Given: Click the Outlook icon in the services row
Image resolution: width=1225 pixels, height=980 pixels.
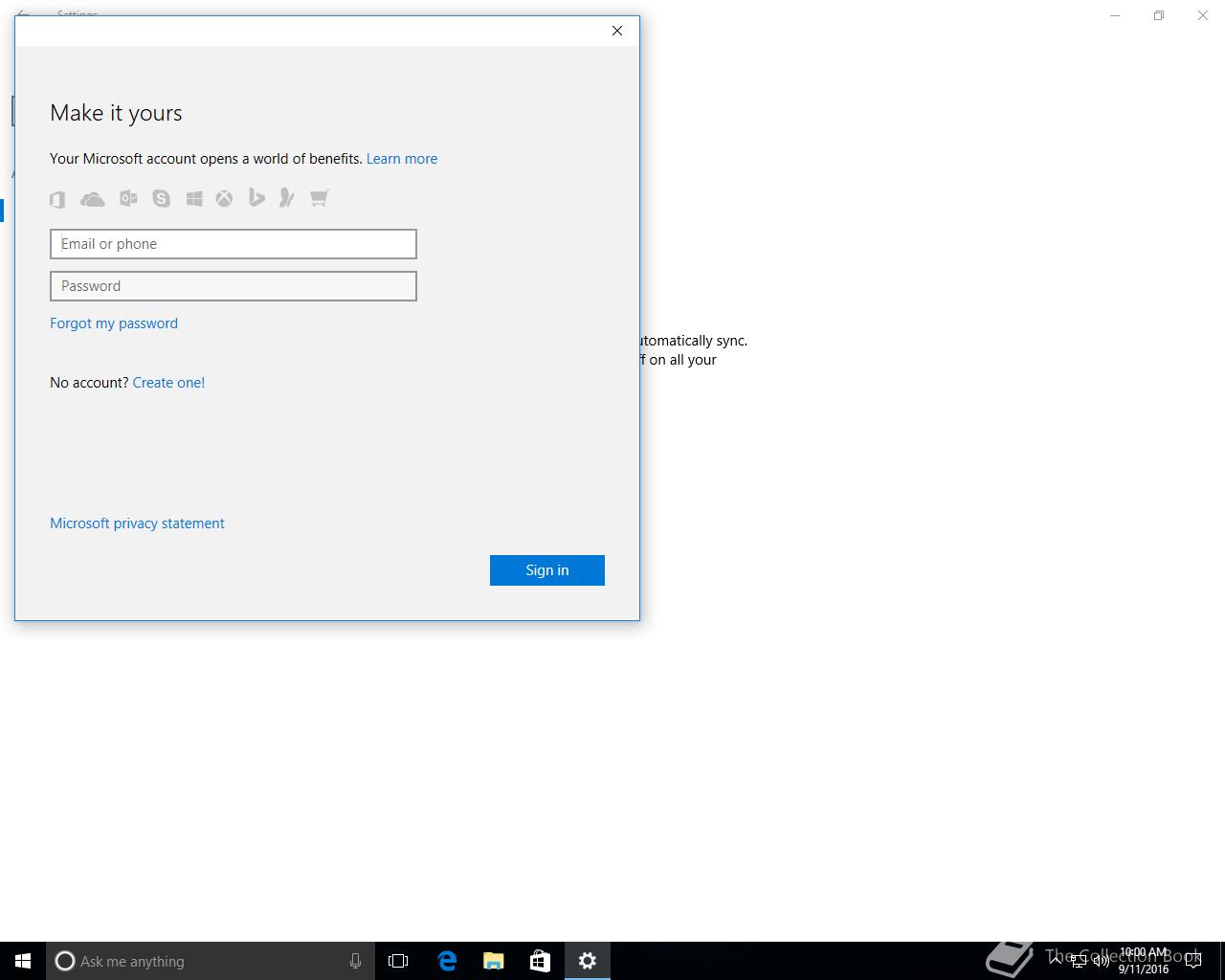Looking at the screenshot, I should click(128, 198).
